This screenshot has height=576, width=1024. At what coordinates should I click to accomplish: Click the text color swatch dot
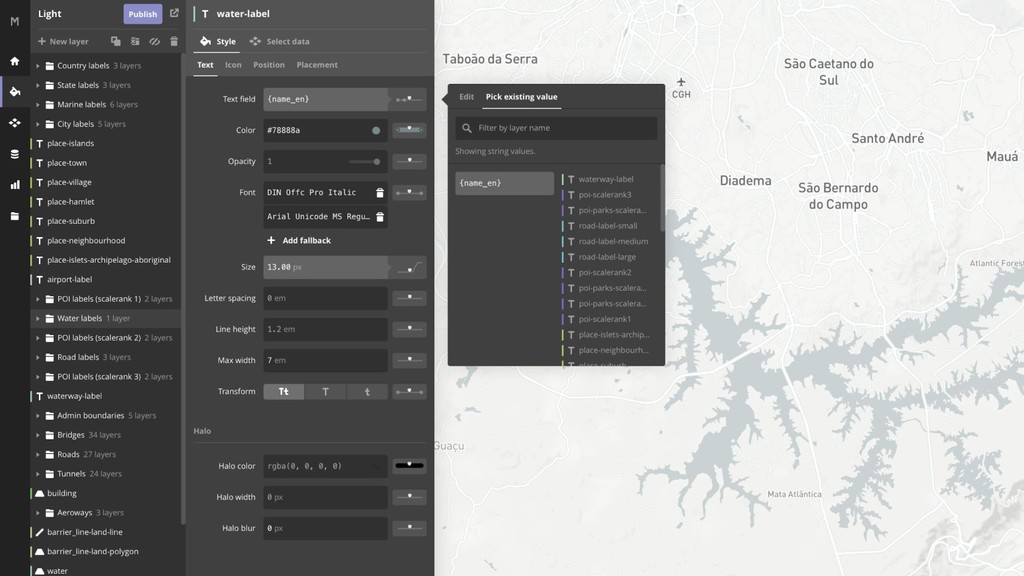pos(376,131)
